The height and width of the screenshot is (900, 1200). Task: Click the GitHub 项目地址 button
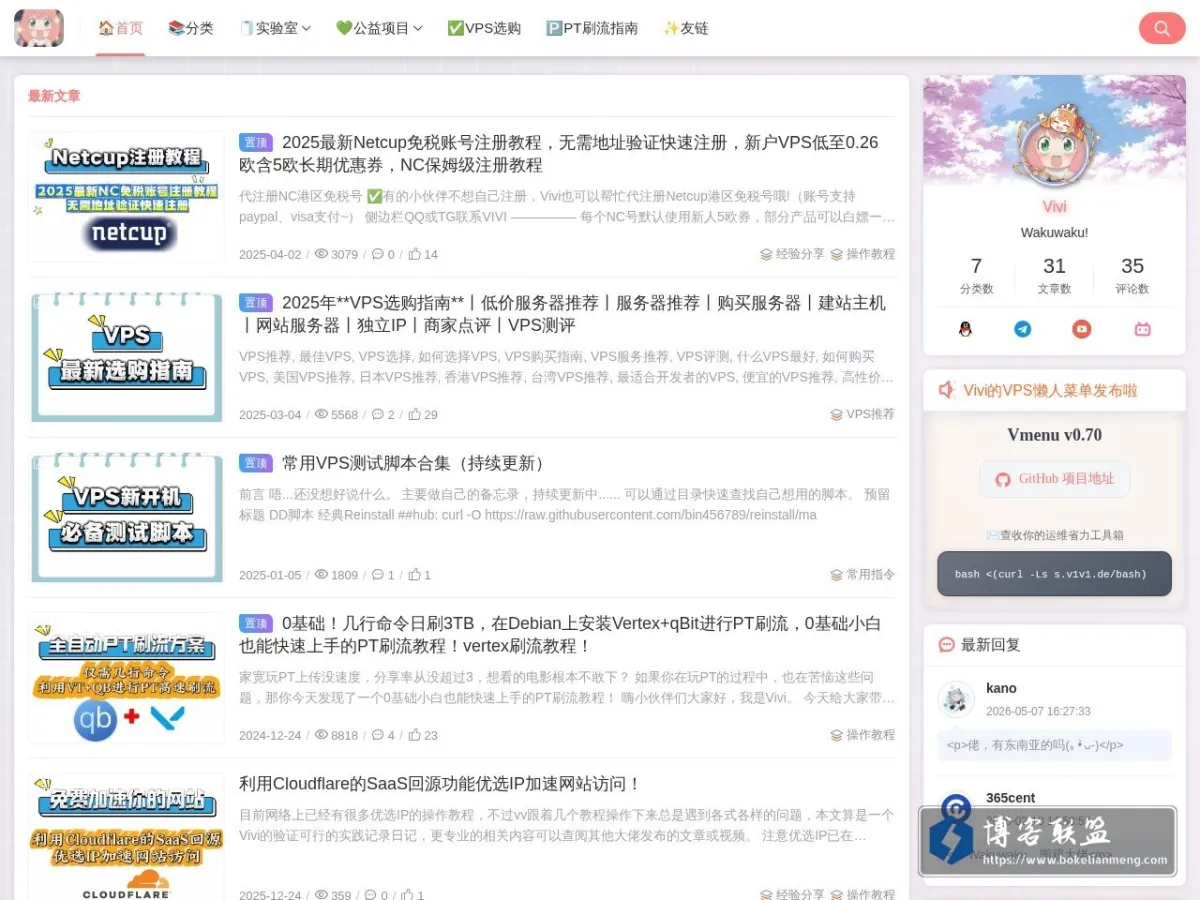tap(1055, 479)
